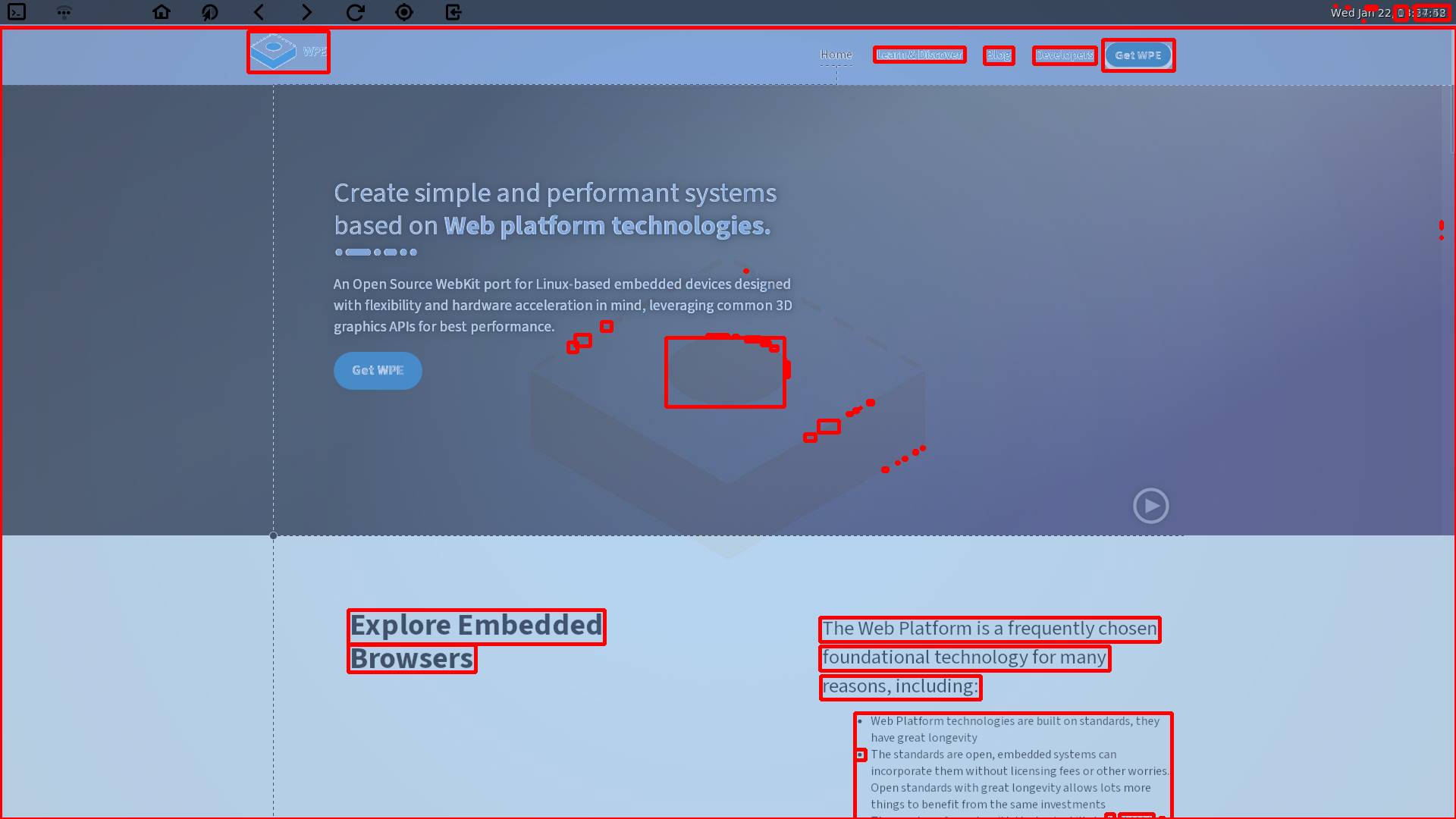This screenshot has height=819, width=1456.
Task: Click the Get WPE button below hero description
Action: coord(378,371)
